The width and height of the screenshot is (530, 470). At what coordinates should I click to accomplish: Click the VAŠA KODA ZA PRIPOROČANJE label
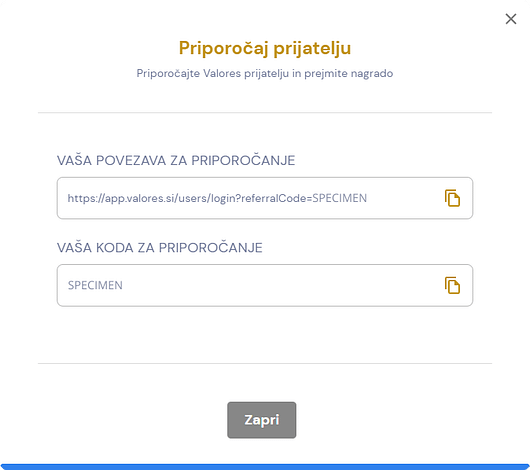(160, 247)
